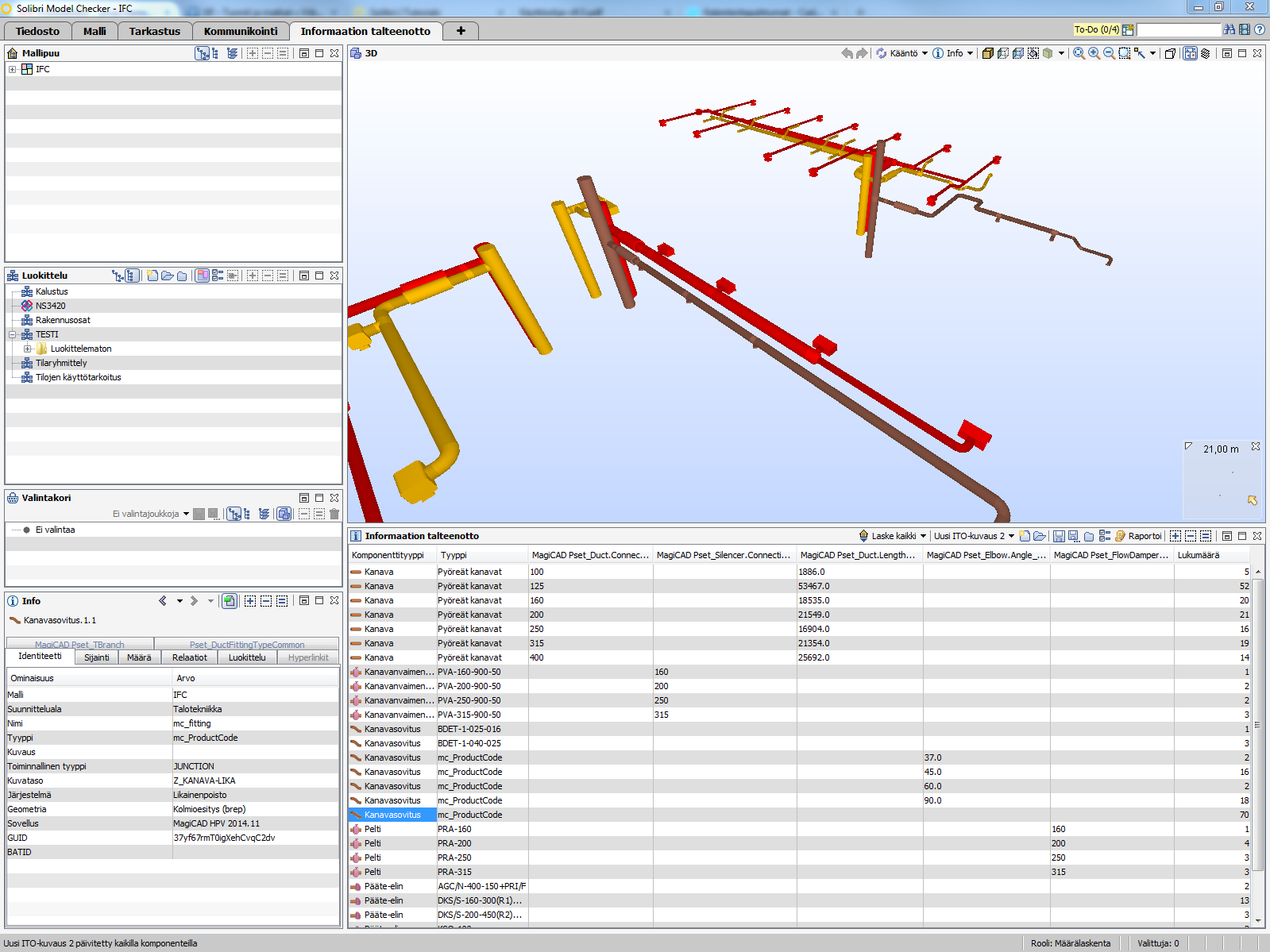The width and height of the screenshot is (1270, 952).
Task: Click the perspective cube icon in 3D toolbar
Action: tap(1170, 53)
